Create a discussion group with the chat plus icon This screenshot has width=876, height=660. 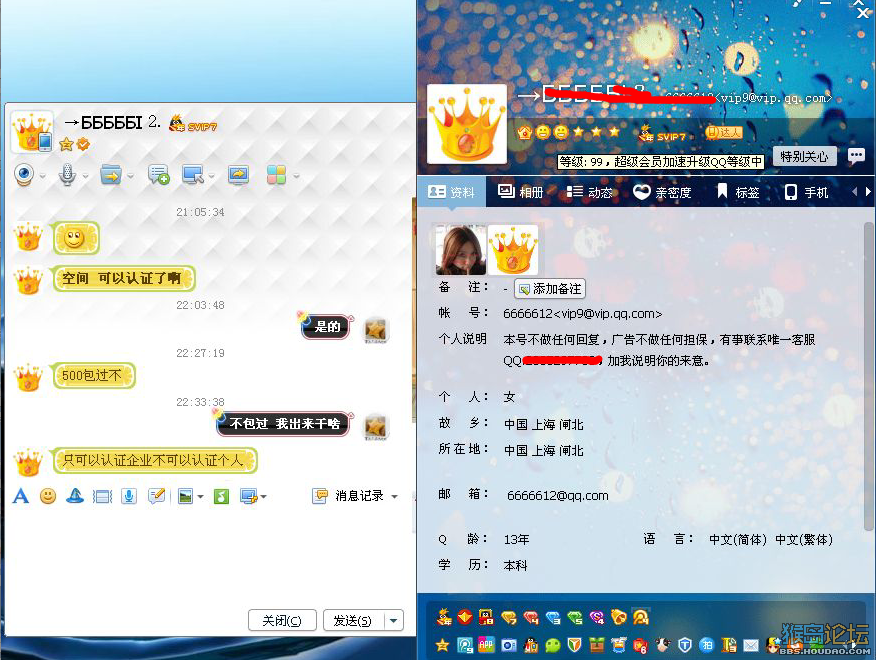(x=159, y=175)
